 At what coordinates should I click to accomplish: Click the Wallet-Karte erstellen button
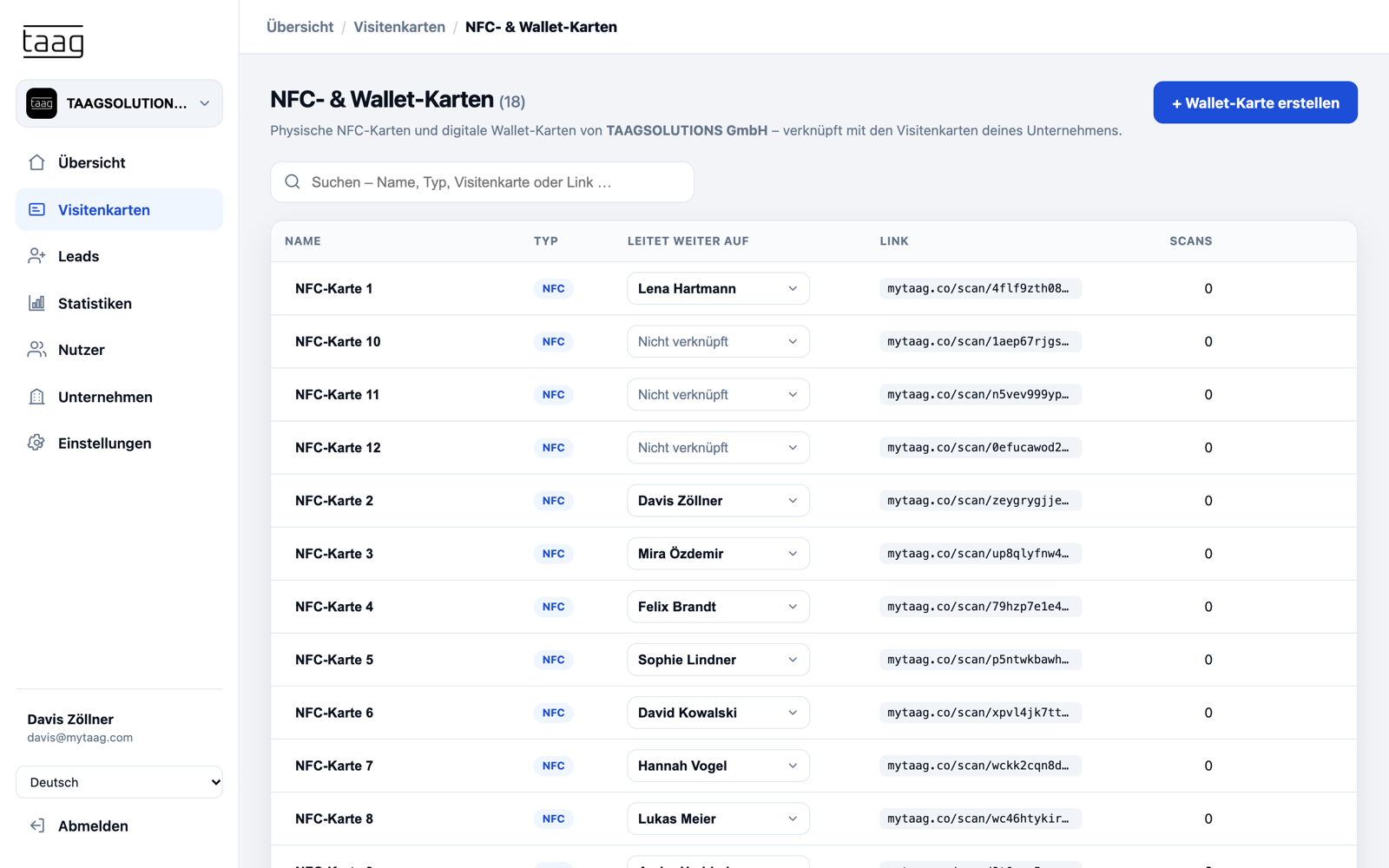[x=1255, y=102]
